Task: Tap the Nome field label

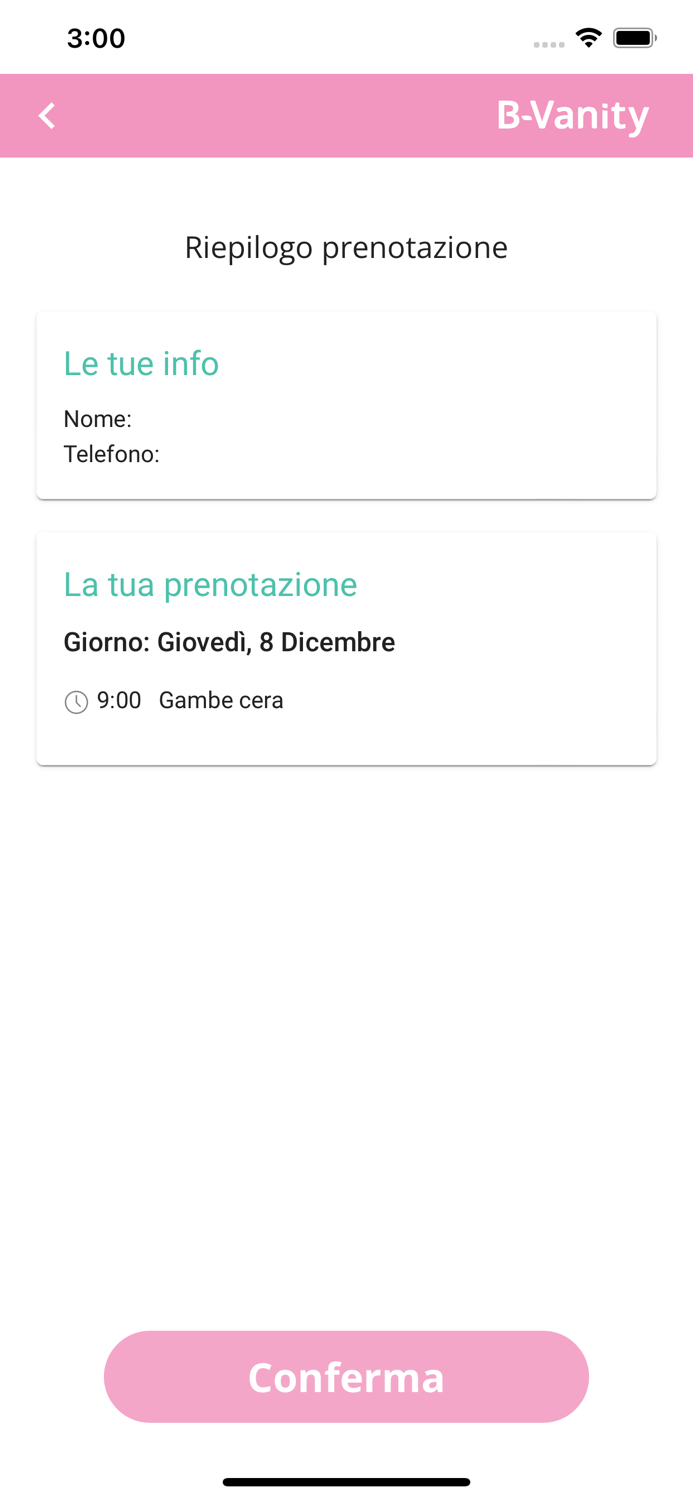Action: [x=98, y=419]
